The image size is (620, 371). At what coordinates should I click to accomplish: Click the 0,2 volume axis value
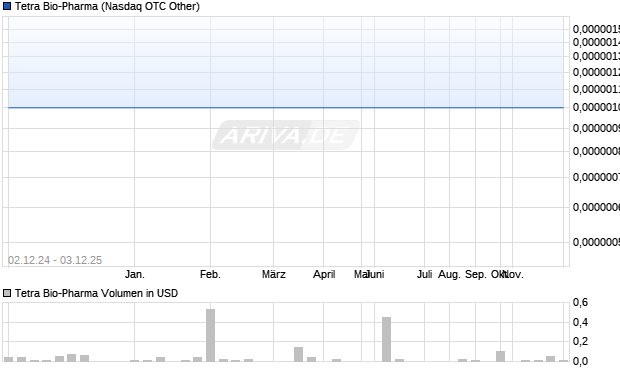pyautogui.click(x=580, y=341)
